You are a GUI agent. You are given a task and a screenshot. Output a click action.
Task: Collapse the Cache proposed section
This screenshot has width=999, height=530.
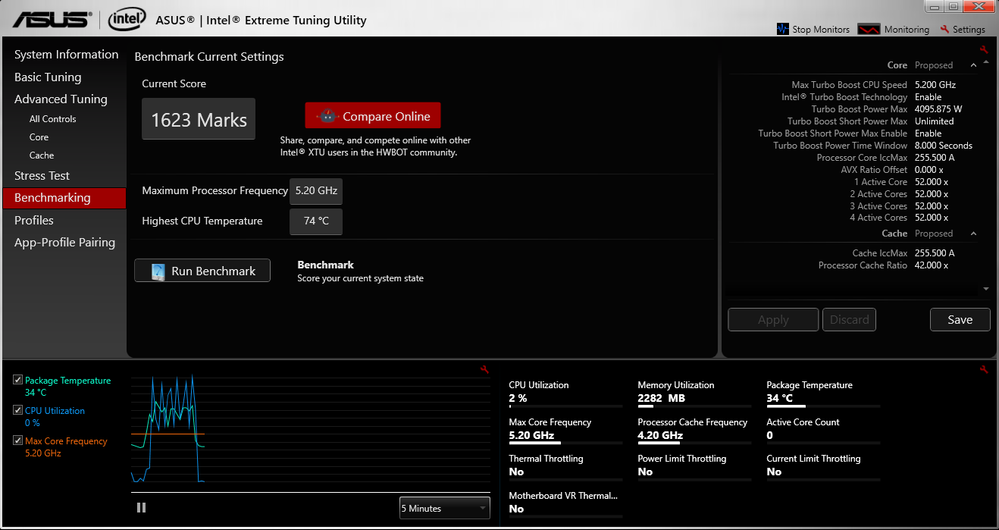973,234
